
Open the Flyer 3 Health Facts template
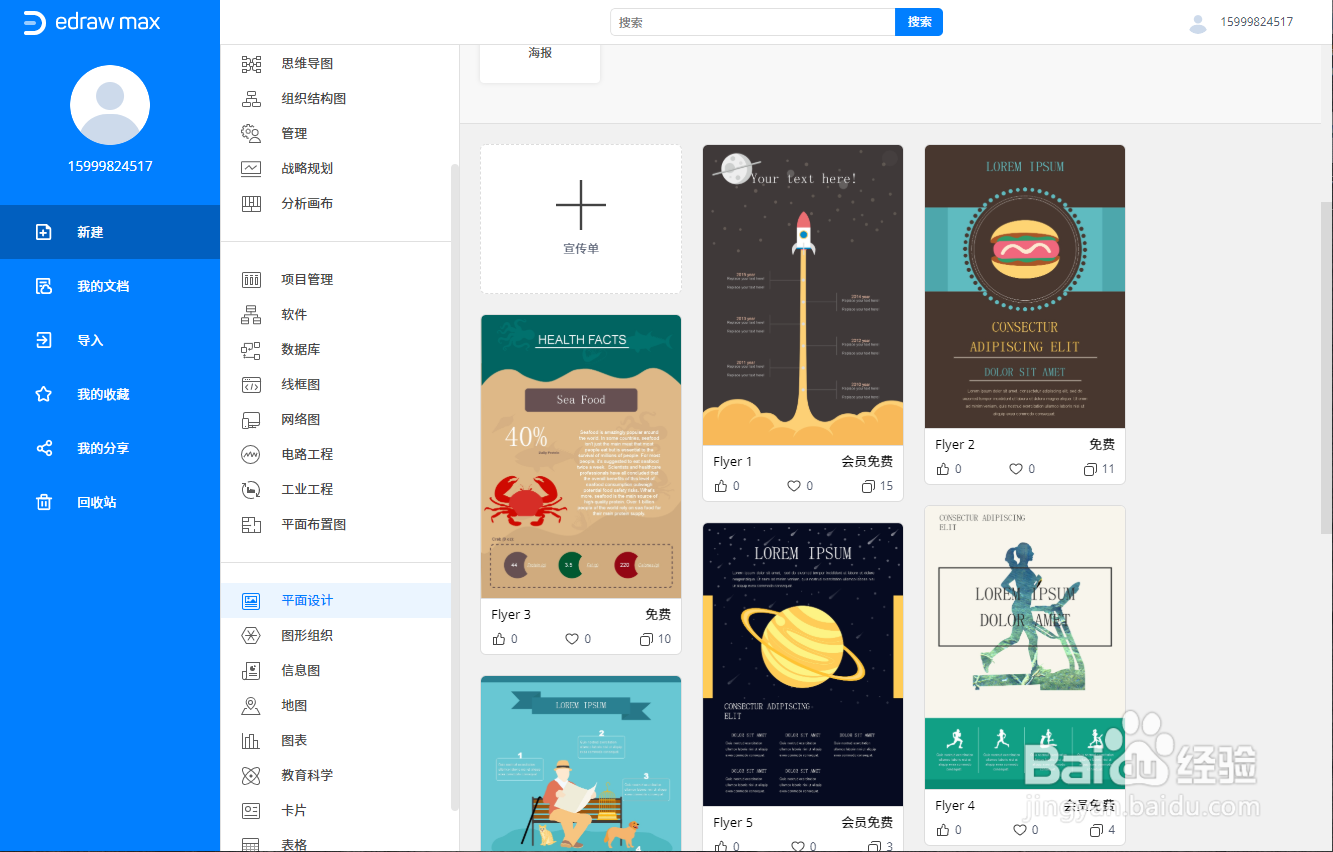(x=581, y=456)
